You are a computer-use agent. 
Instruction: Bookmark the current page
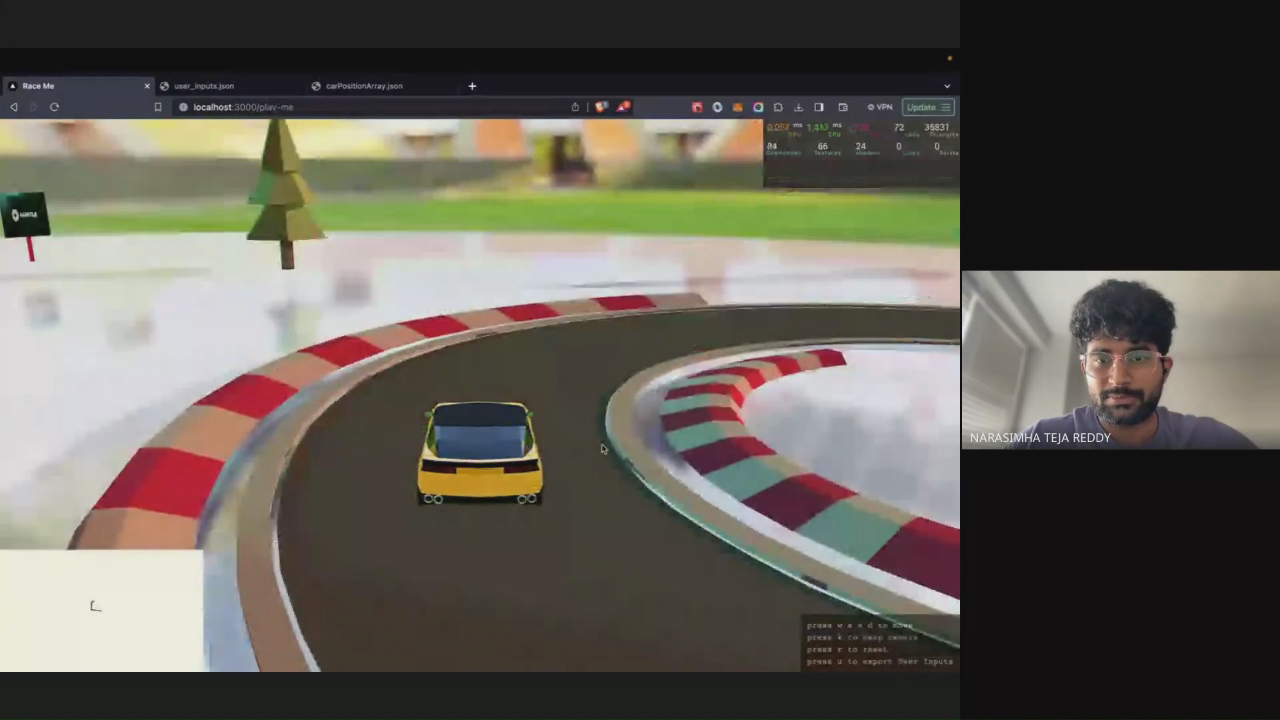pos(157,107)
